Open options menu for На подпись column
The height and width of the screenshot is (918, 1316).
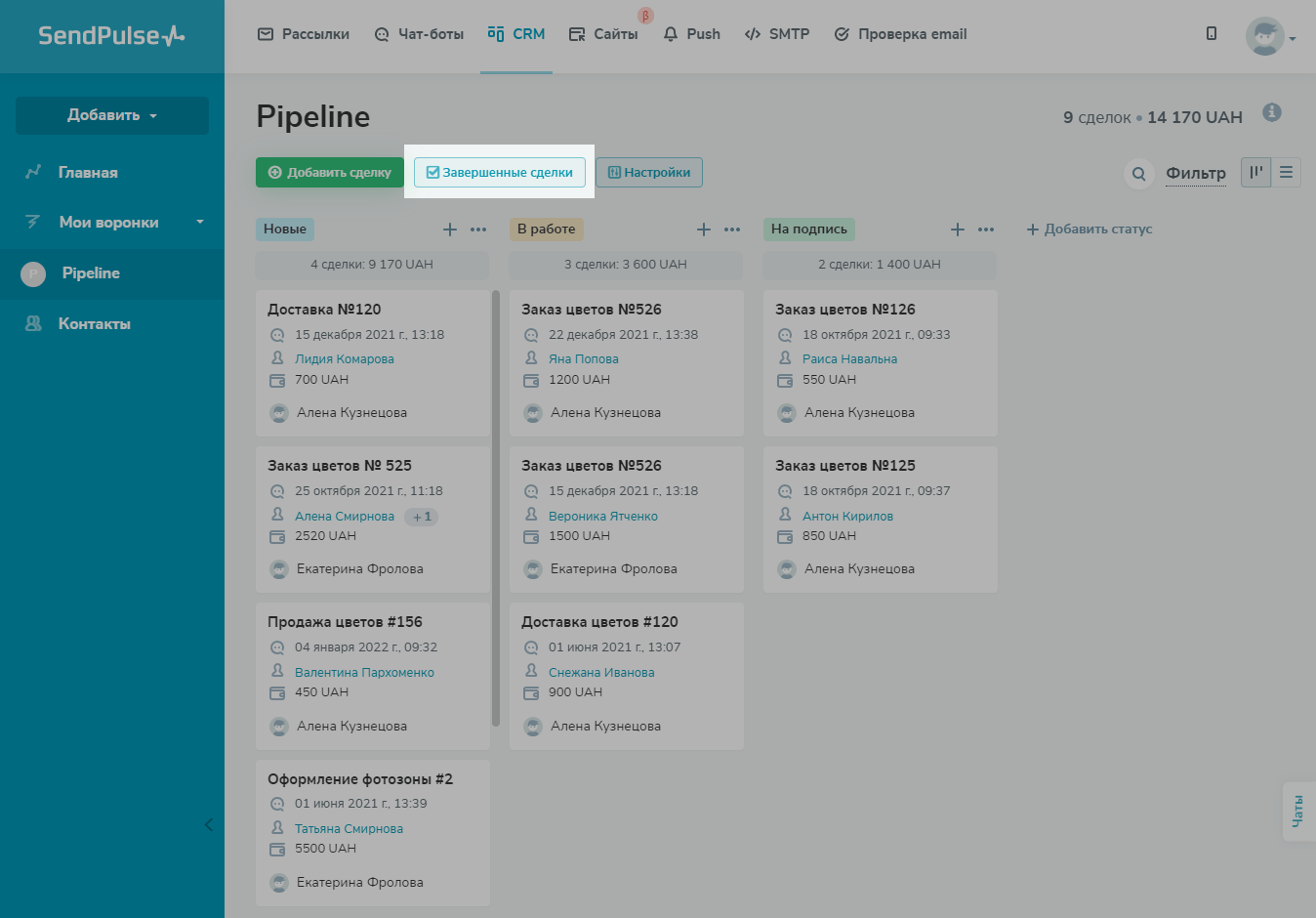986,229
